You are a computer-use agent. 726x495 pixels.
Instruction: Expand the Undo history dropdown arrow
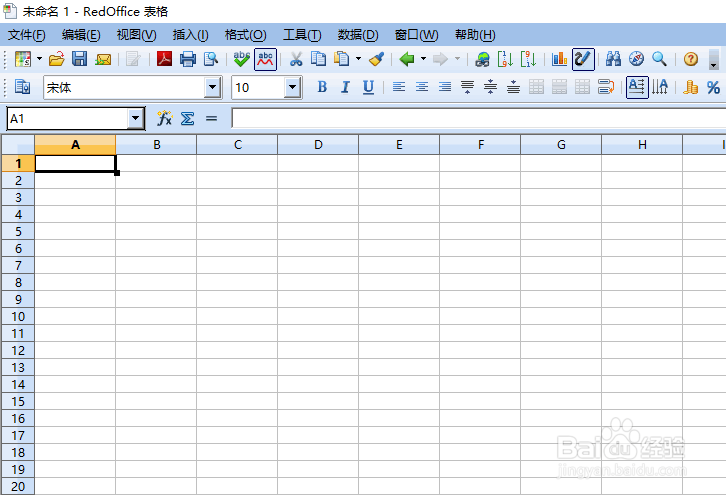coord(423,59)
